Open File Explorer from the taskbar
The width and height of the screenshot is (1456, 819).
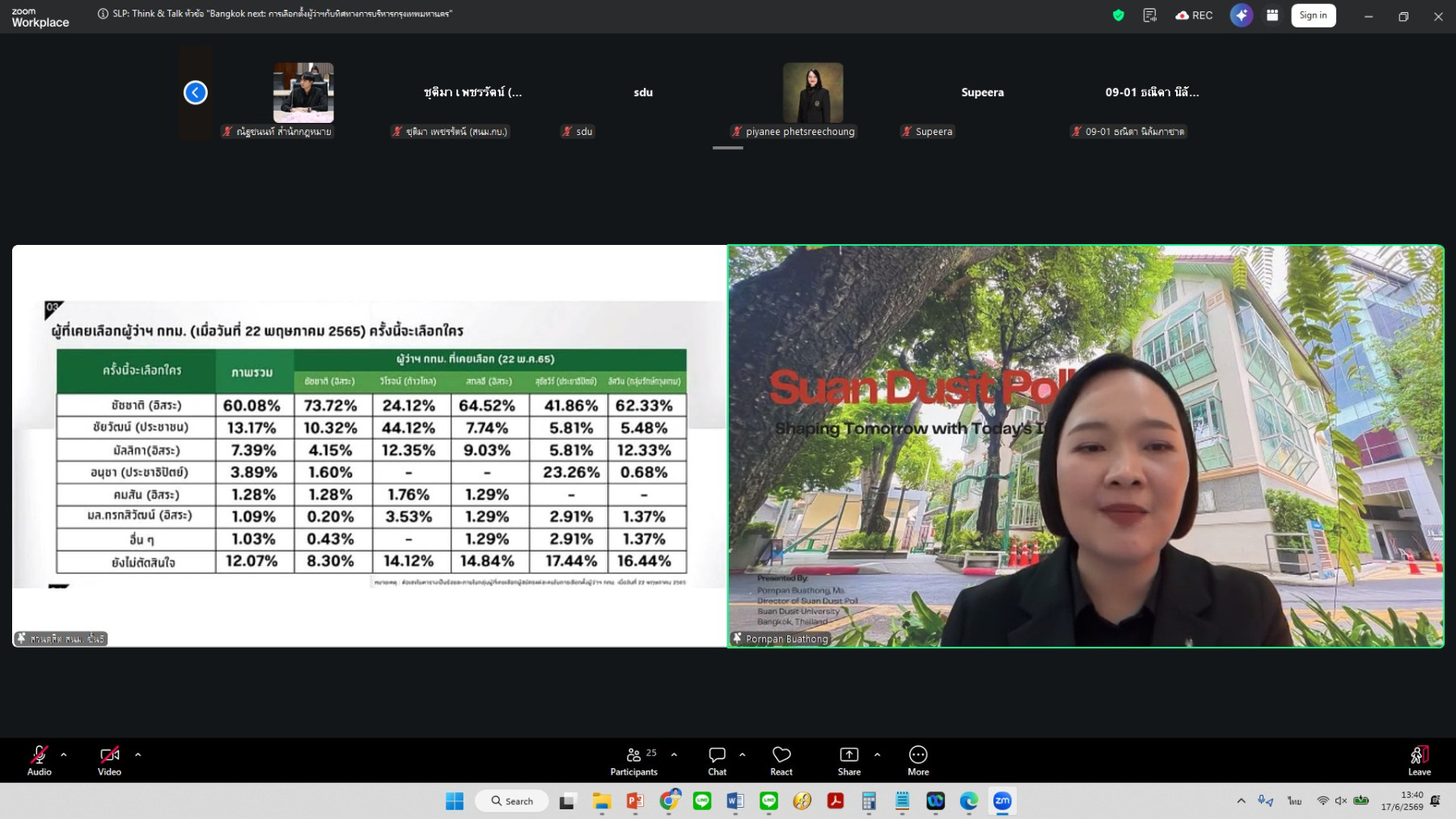click(x=601, y=801)
